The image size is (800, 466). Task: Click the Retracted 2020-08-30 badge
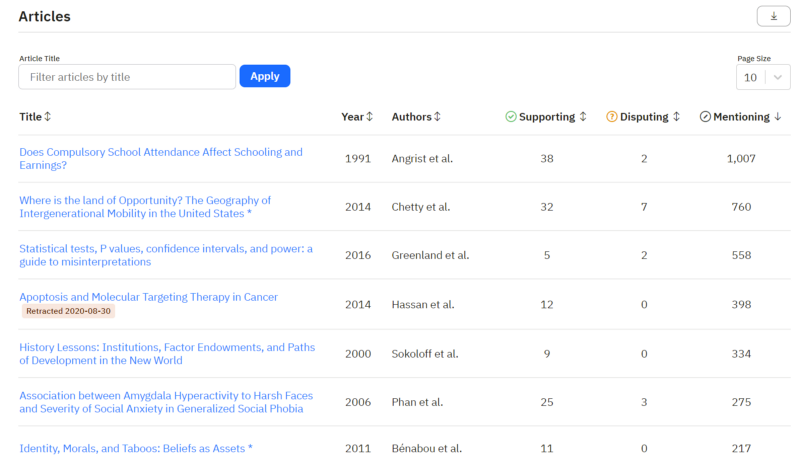(x=70, y=312)
